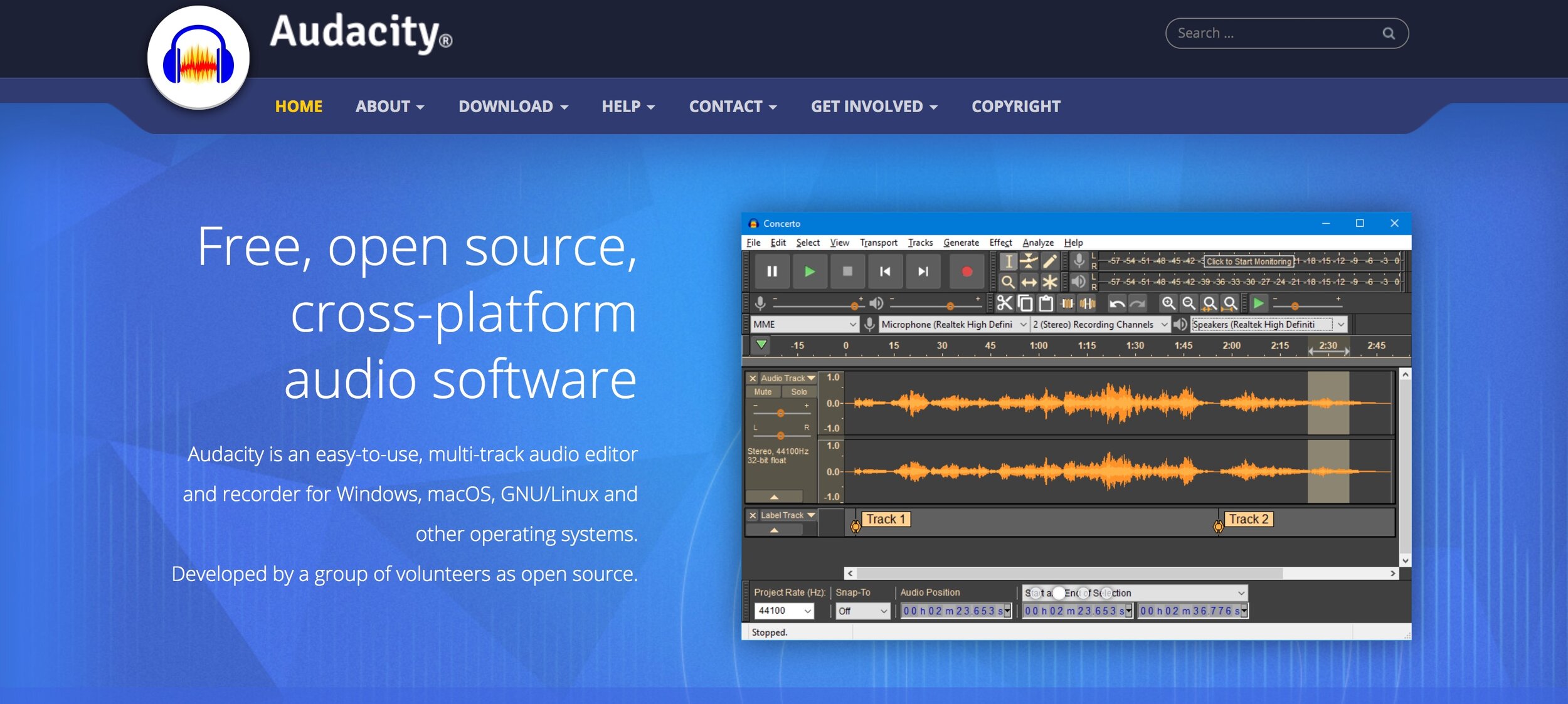Expand the ABOUT website menu
The width and height of the screenshot is (1568, 704).
pos(389,107)
